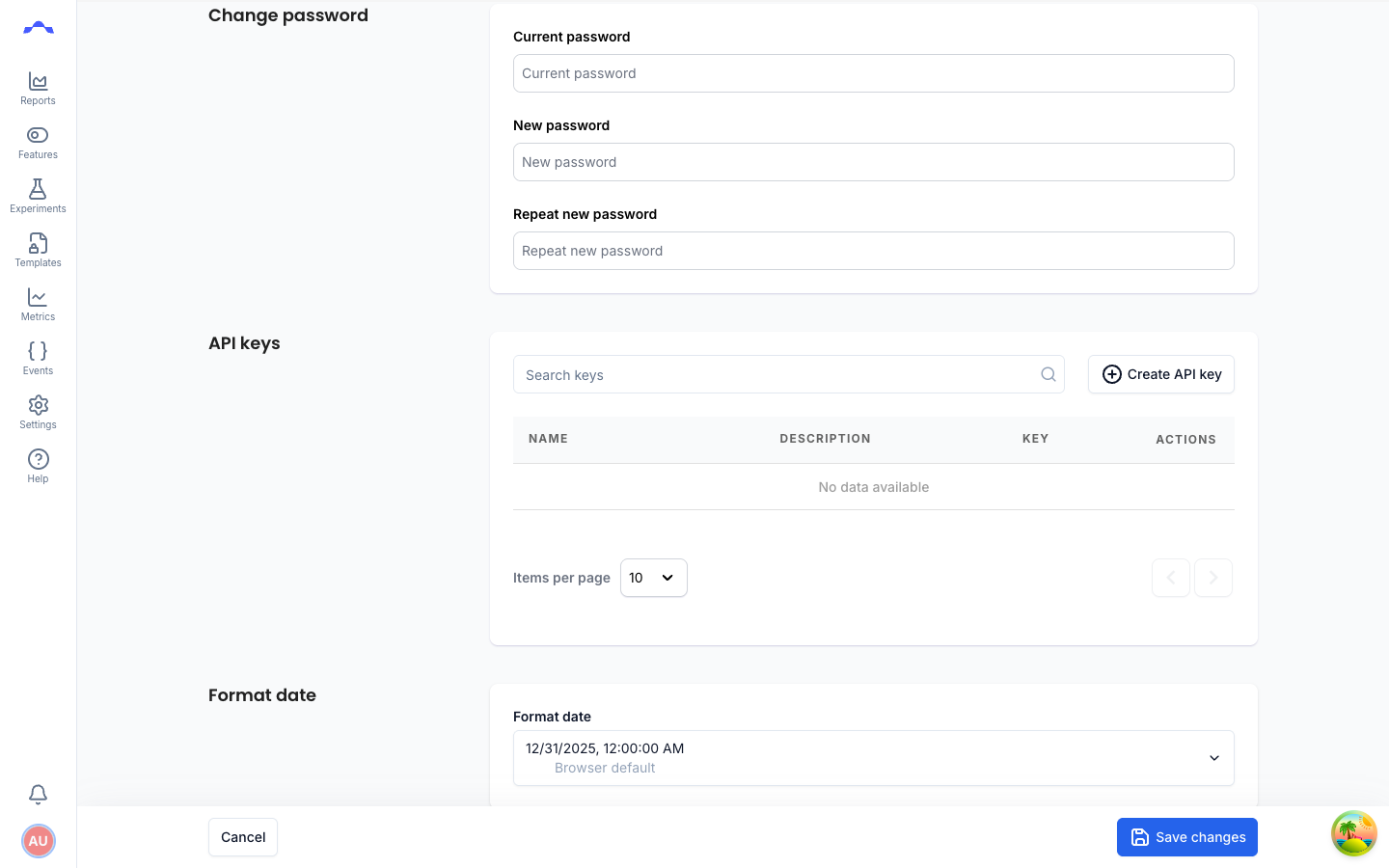Image resolution: width=1389 pixels, height=868 pixels.
Task: Click the DESCRIPTION column header
Action: tap(825, 439)
